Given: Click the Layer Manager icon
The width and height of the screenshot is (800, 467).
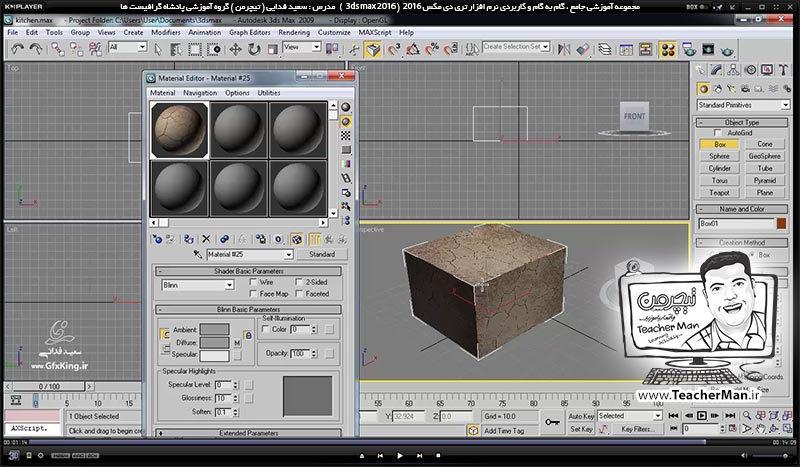Looking at the screenshot, I should coord(605,49).
